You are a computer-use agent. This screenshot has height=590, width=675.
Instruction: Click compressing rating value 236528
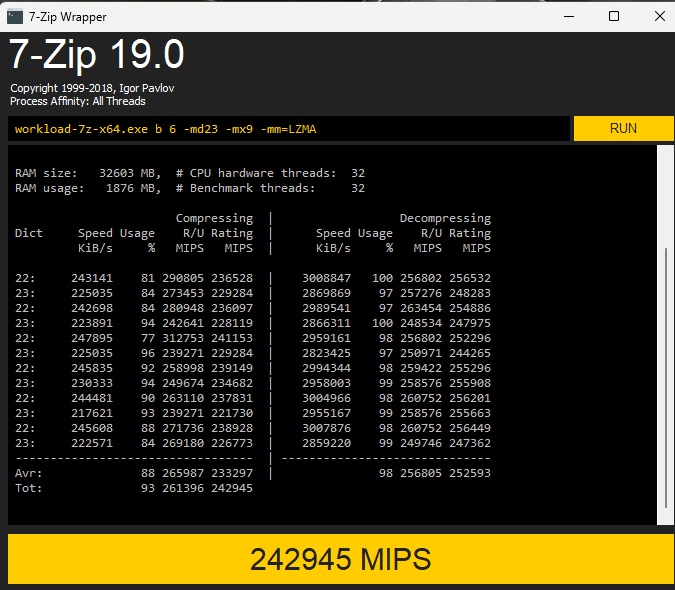coord(232,278)
